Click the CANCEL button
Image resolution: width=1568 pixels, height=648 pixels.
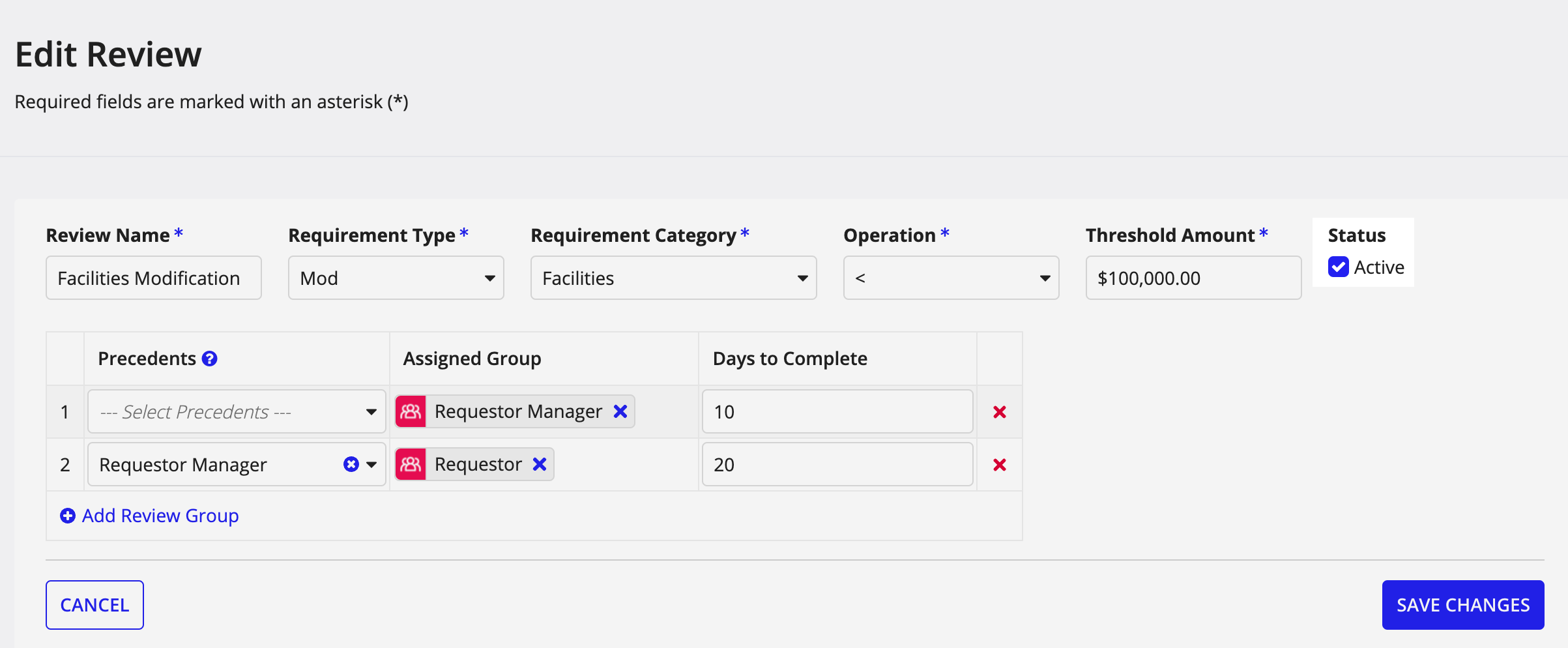pyautogui.click(x=94, y=605)
